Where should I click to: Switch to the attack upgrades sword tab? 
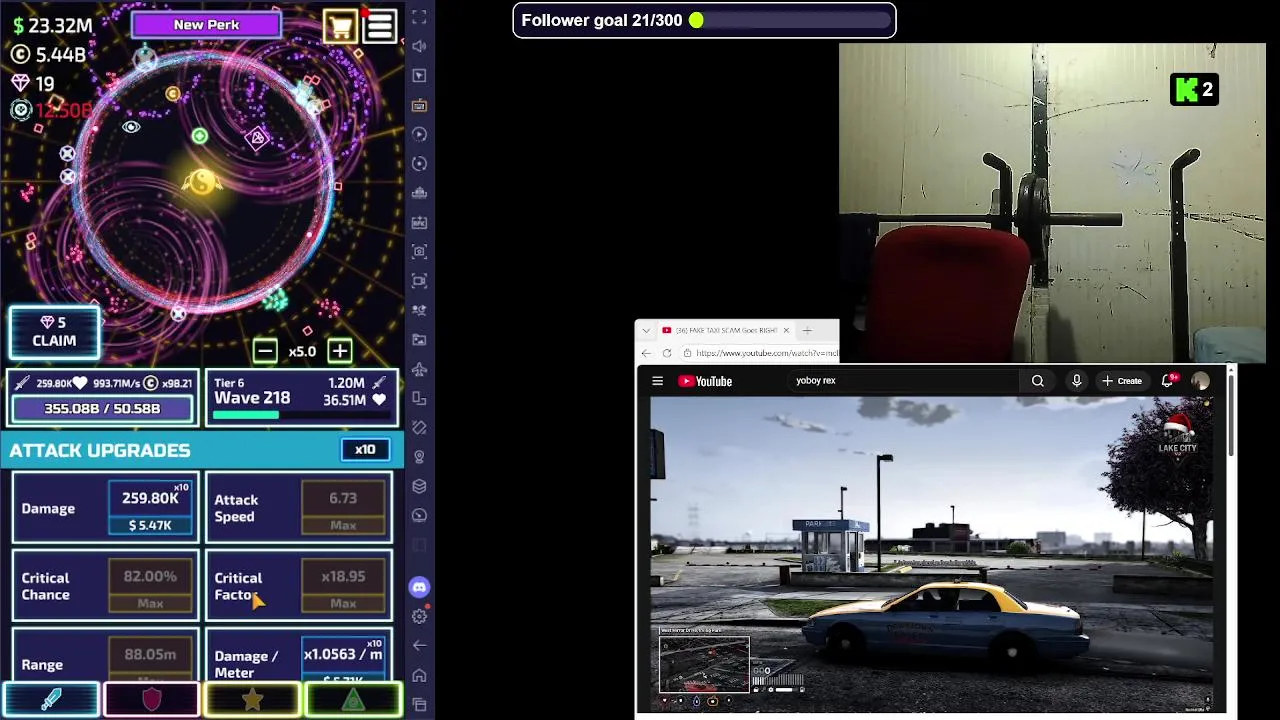tap(51, 700)
